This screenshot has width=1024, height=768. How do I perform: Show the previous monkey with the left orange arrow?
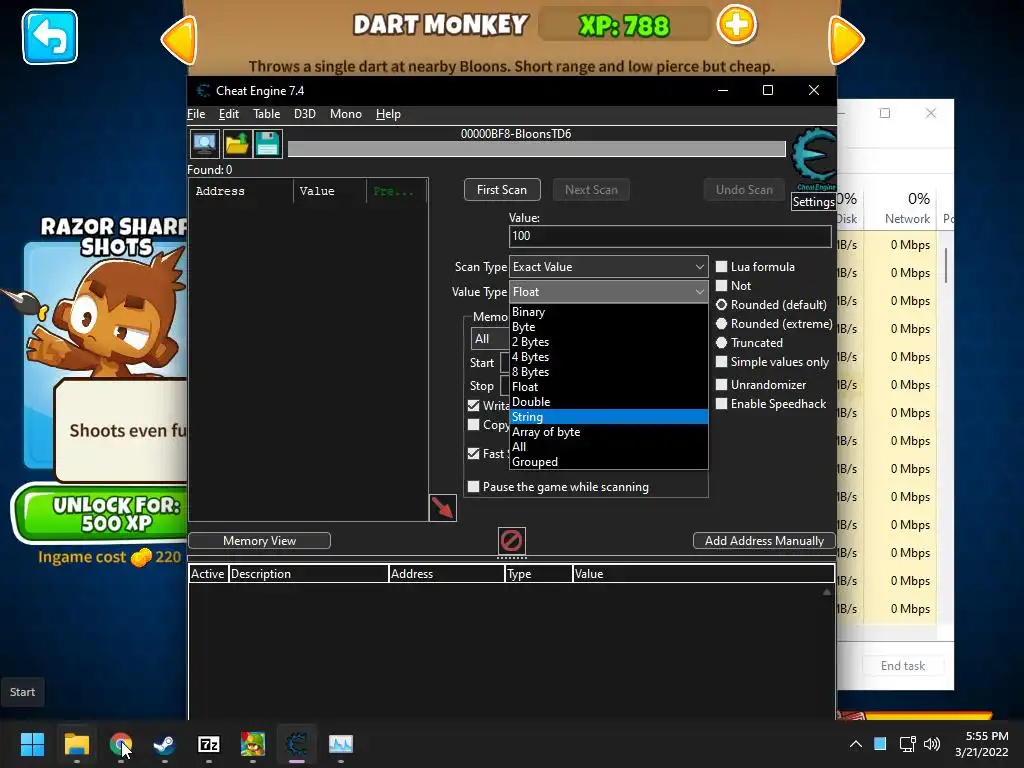(179, 40)
